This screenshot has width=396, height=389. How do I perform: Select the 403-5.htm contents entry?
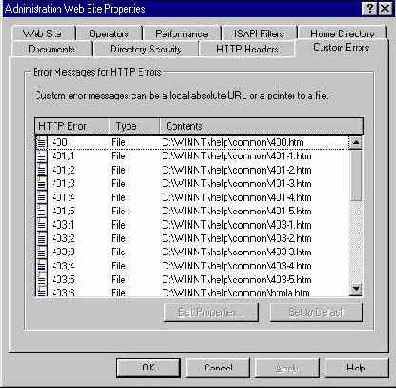tap(237, 279)
